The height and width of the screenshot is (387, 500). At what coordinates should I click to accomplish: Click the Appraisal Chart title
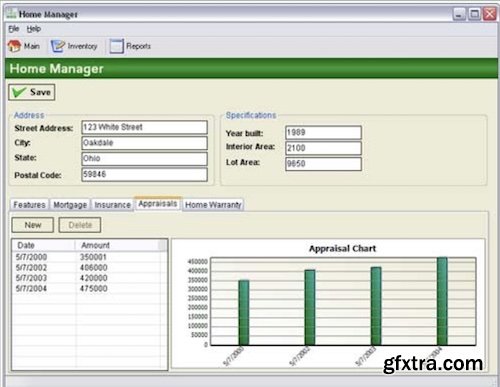pyautogui.click(x=342, y=249)
